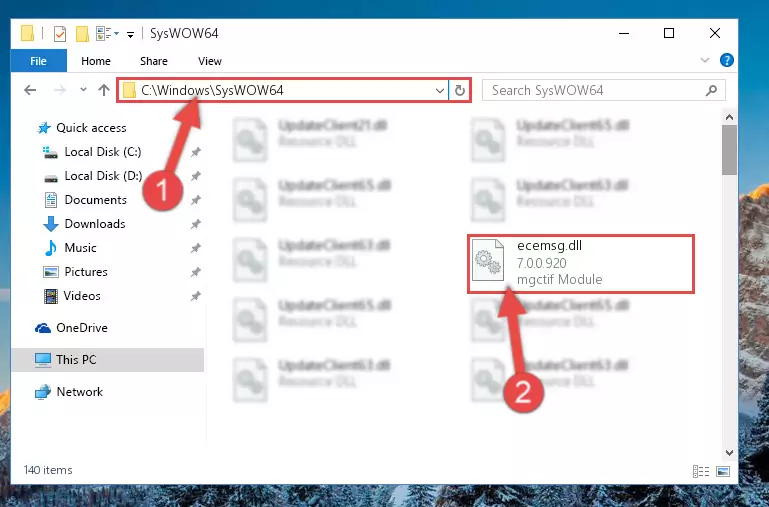Open Downloads in the sidebar
The height and width of the screenshot is (507, 769).
85,224
